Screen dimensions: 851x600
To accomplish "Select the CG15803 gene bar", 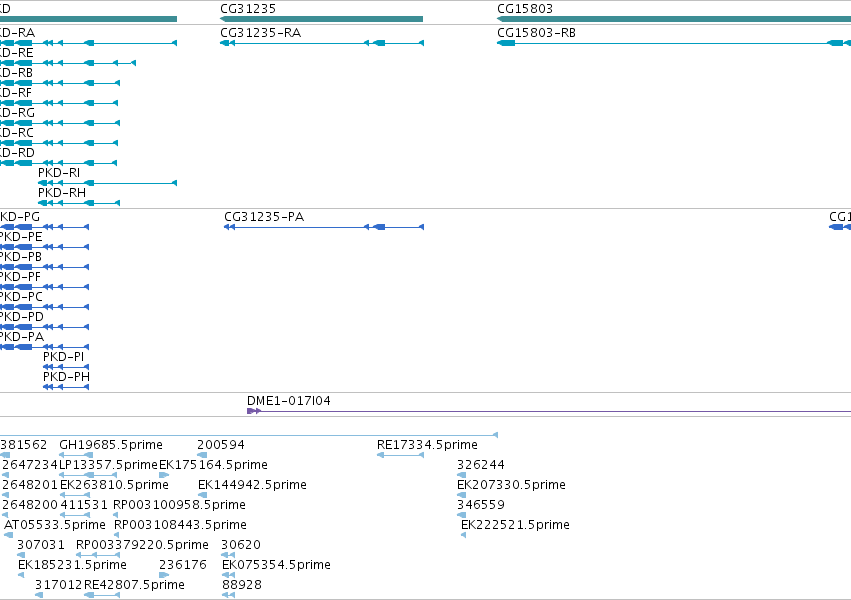I will coord(674,19).
